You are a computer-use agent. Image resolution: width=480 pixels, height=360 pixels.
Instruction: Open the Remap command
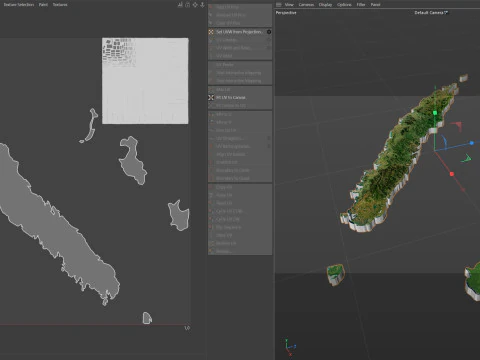click(x=239, y=251)
